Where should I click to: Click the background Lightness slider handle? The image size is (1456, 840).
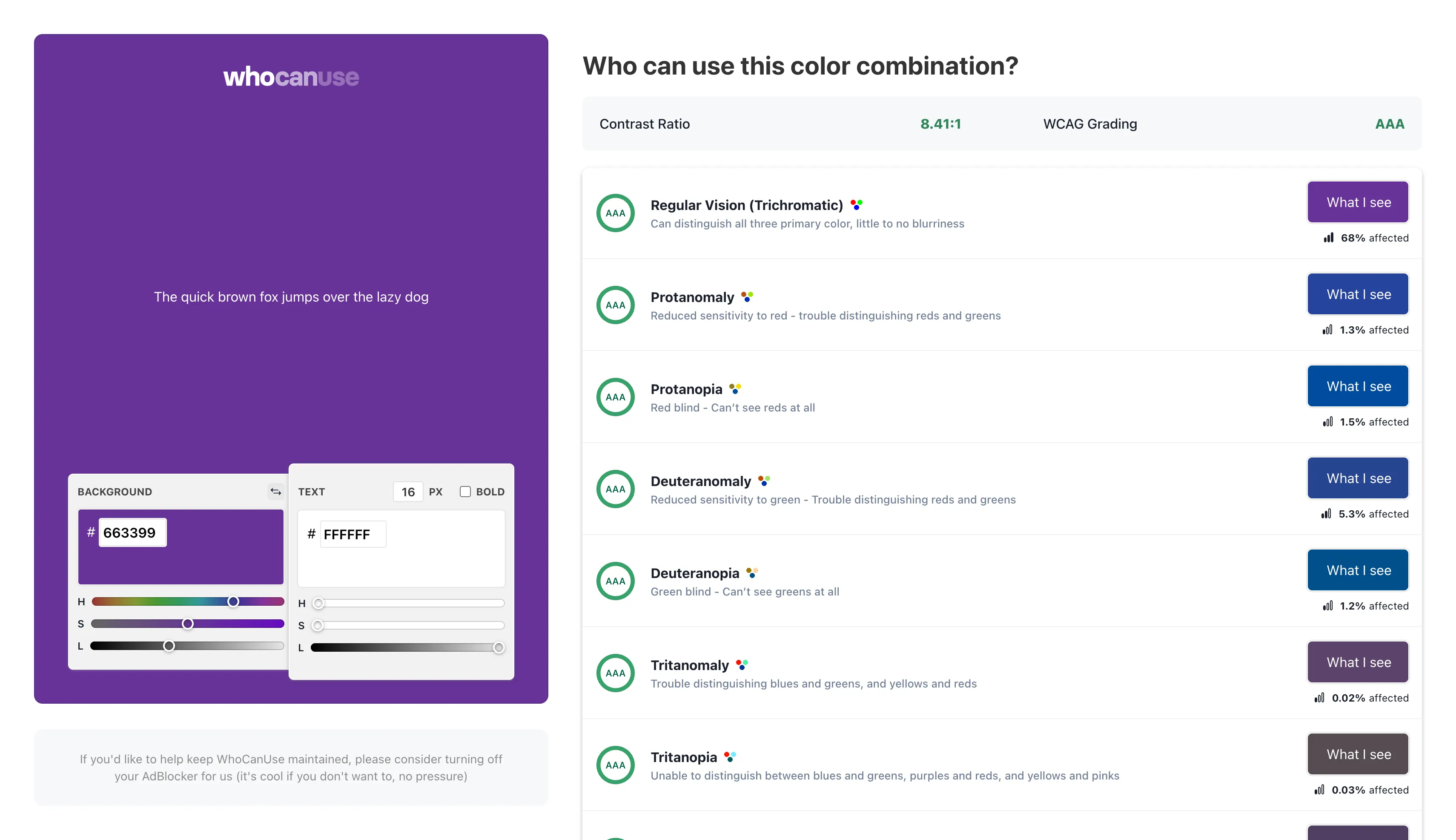(x=169, y=646)
